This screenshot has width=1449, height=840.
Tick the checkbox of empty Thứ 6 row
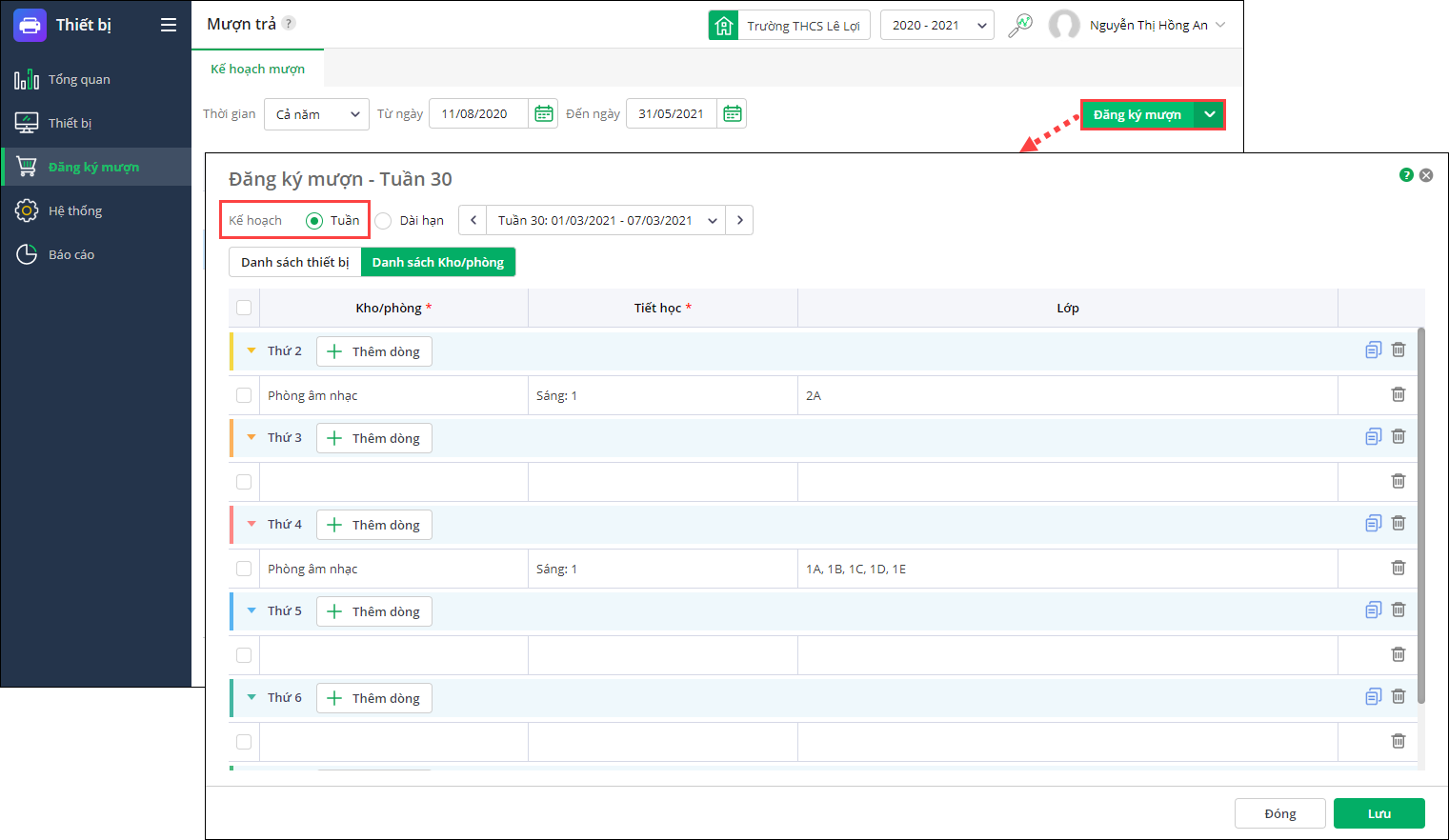point(244,742)
